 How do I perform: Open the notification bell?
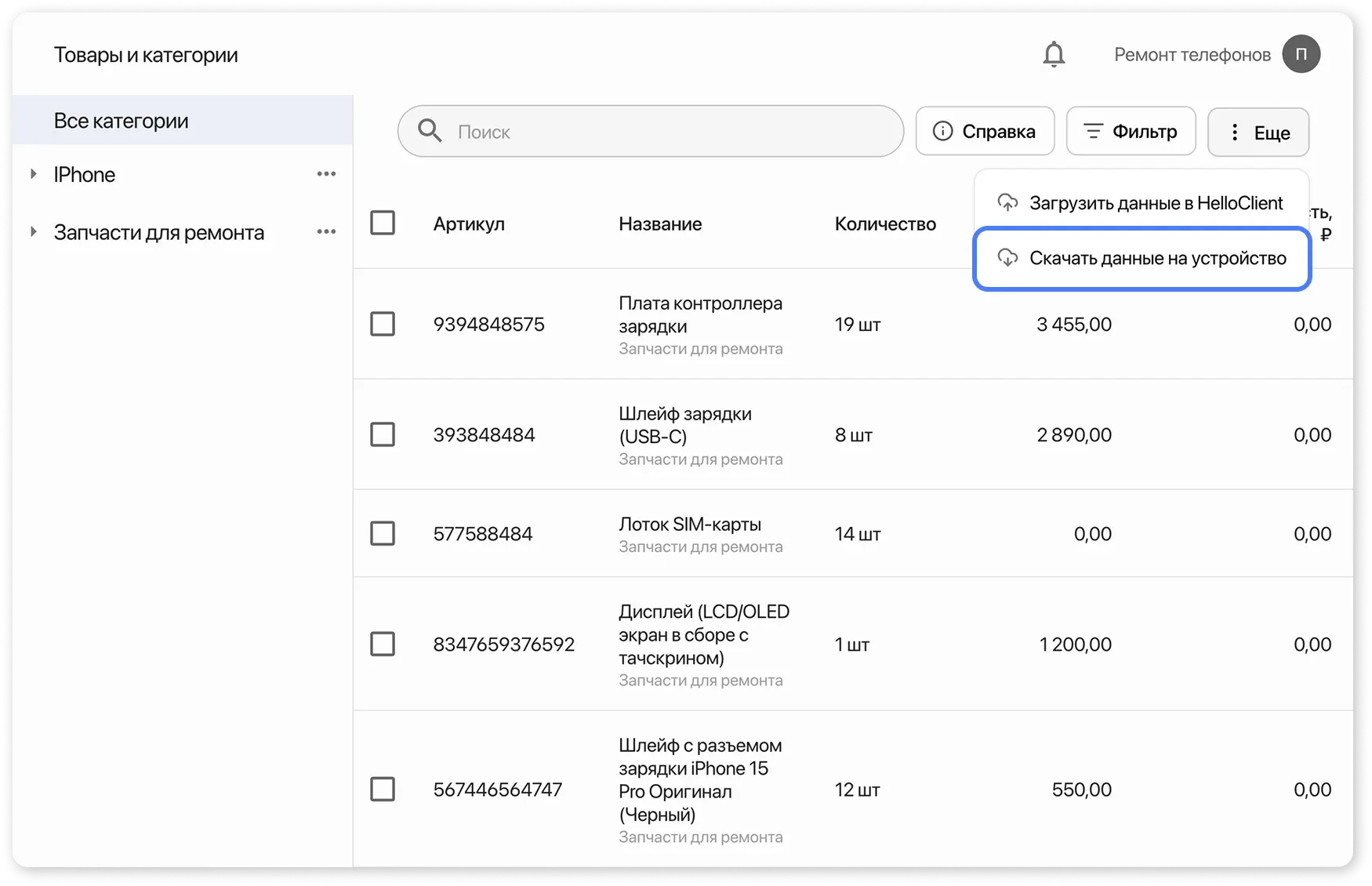(1054, 53)
